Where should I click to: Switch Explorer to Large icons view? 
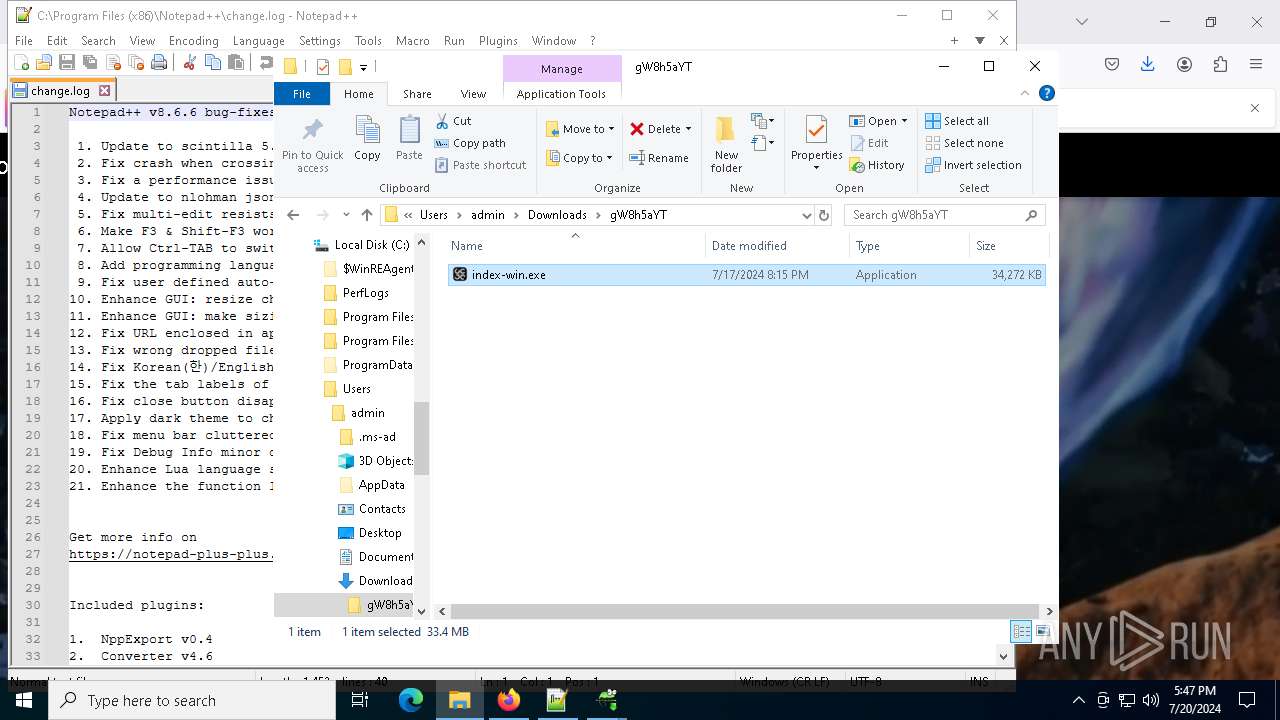pos(1042,632)
